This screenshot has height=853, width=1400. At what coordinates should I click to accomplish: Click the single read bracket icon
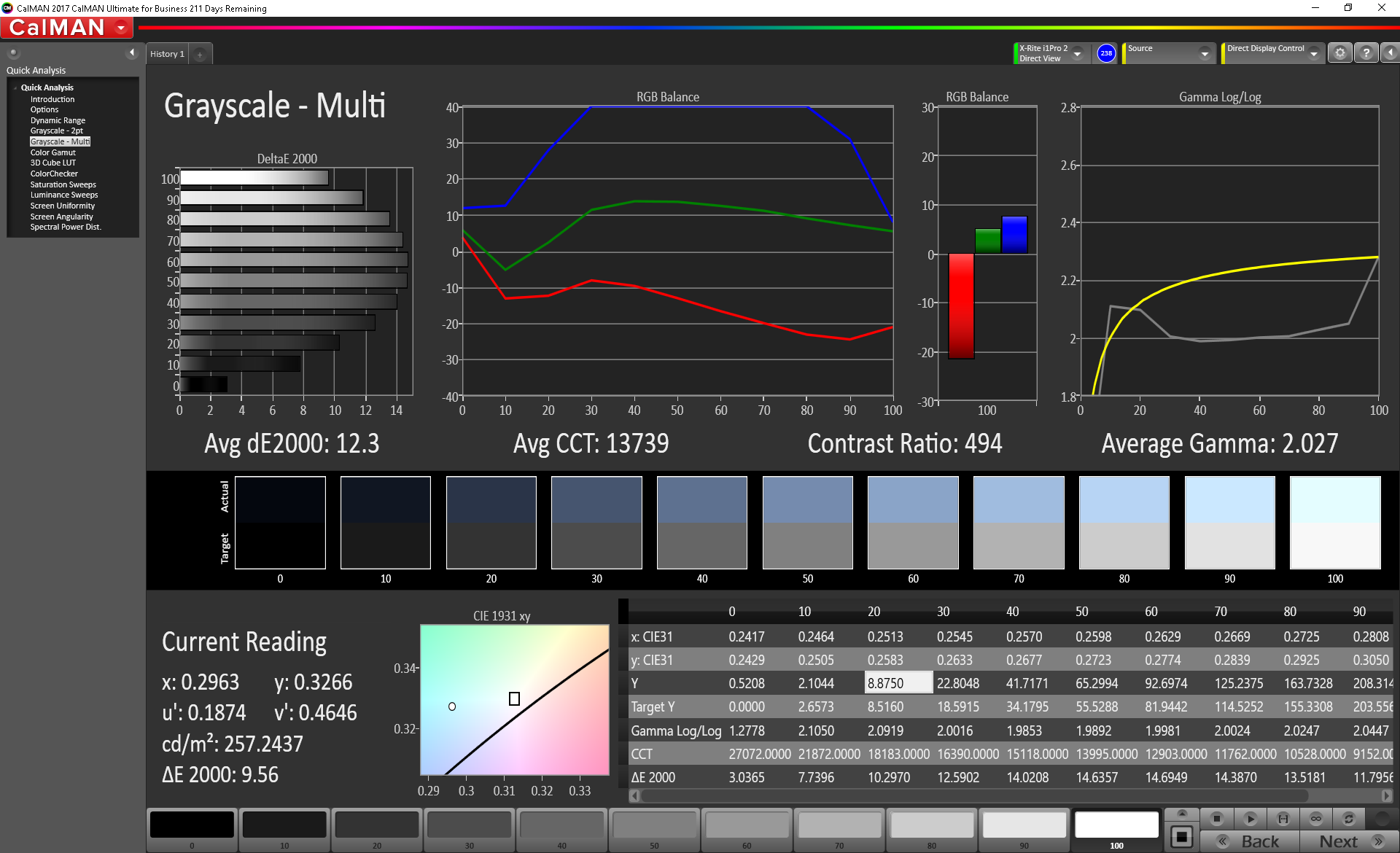click(1283, 819)
